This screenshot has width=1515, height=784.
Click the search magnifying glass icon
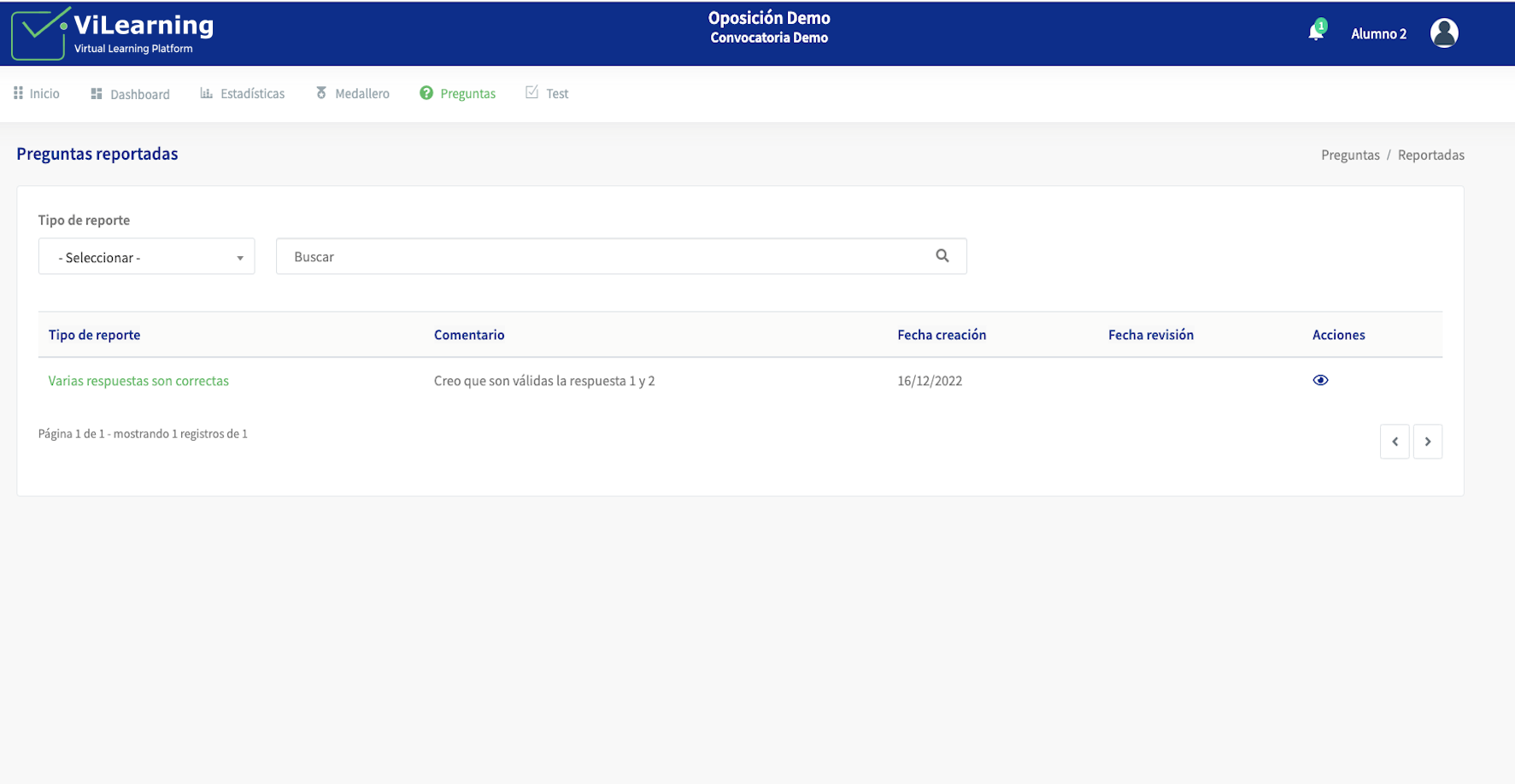click(942, 255)
